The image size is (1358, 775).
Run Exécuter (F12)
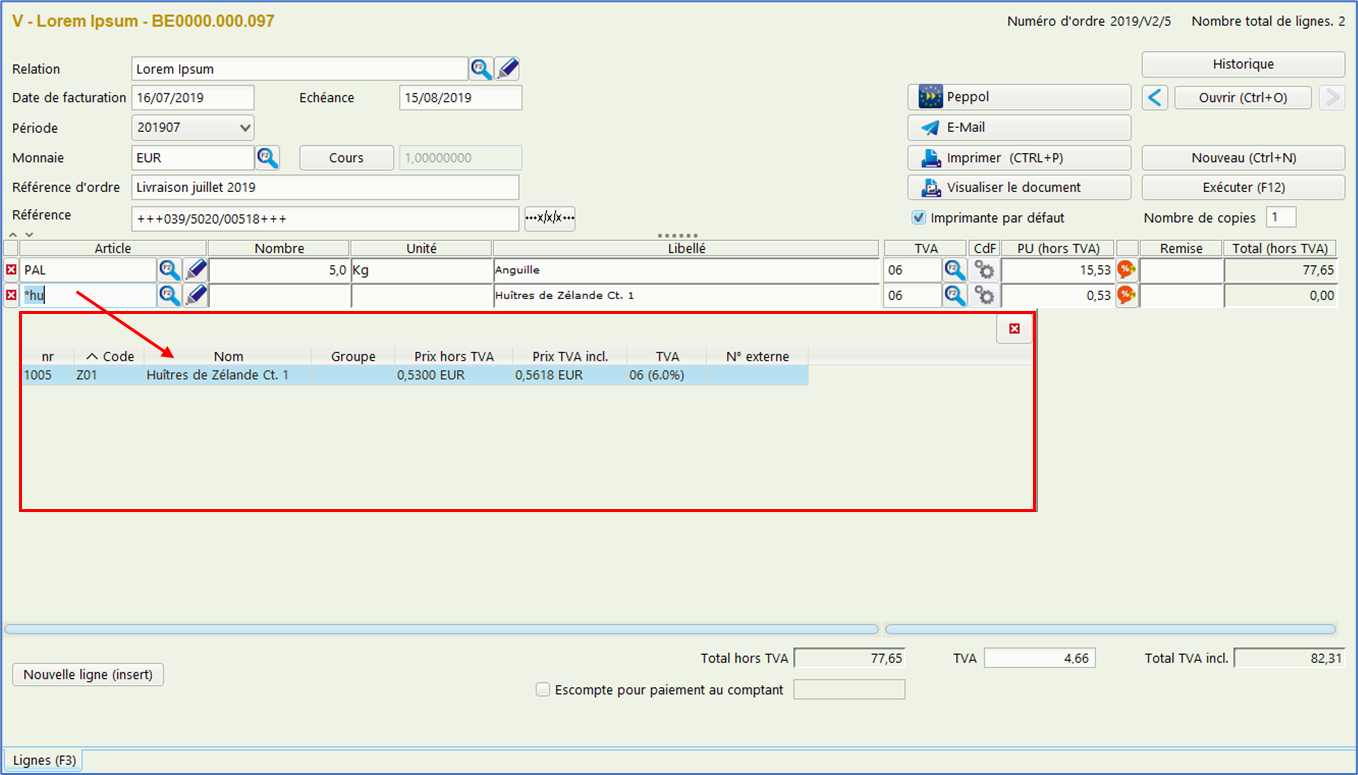1243,187
